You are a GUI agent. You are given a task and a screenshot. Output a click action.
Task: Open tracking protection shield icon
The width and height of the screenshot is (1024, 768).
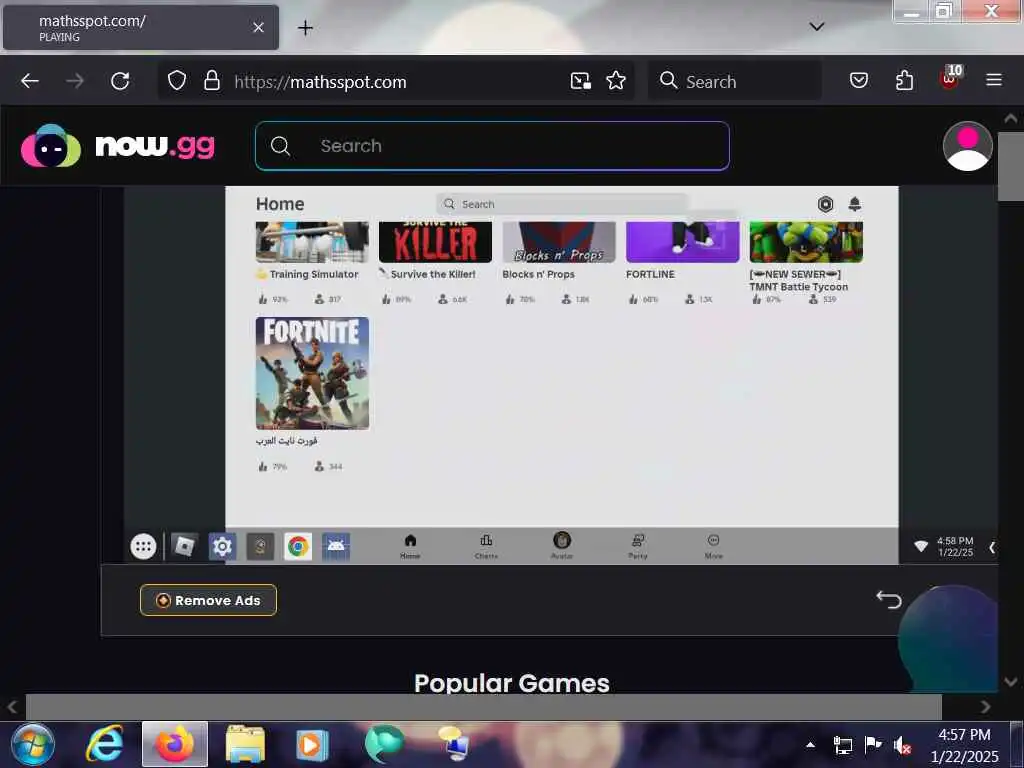tap(177, 81)
